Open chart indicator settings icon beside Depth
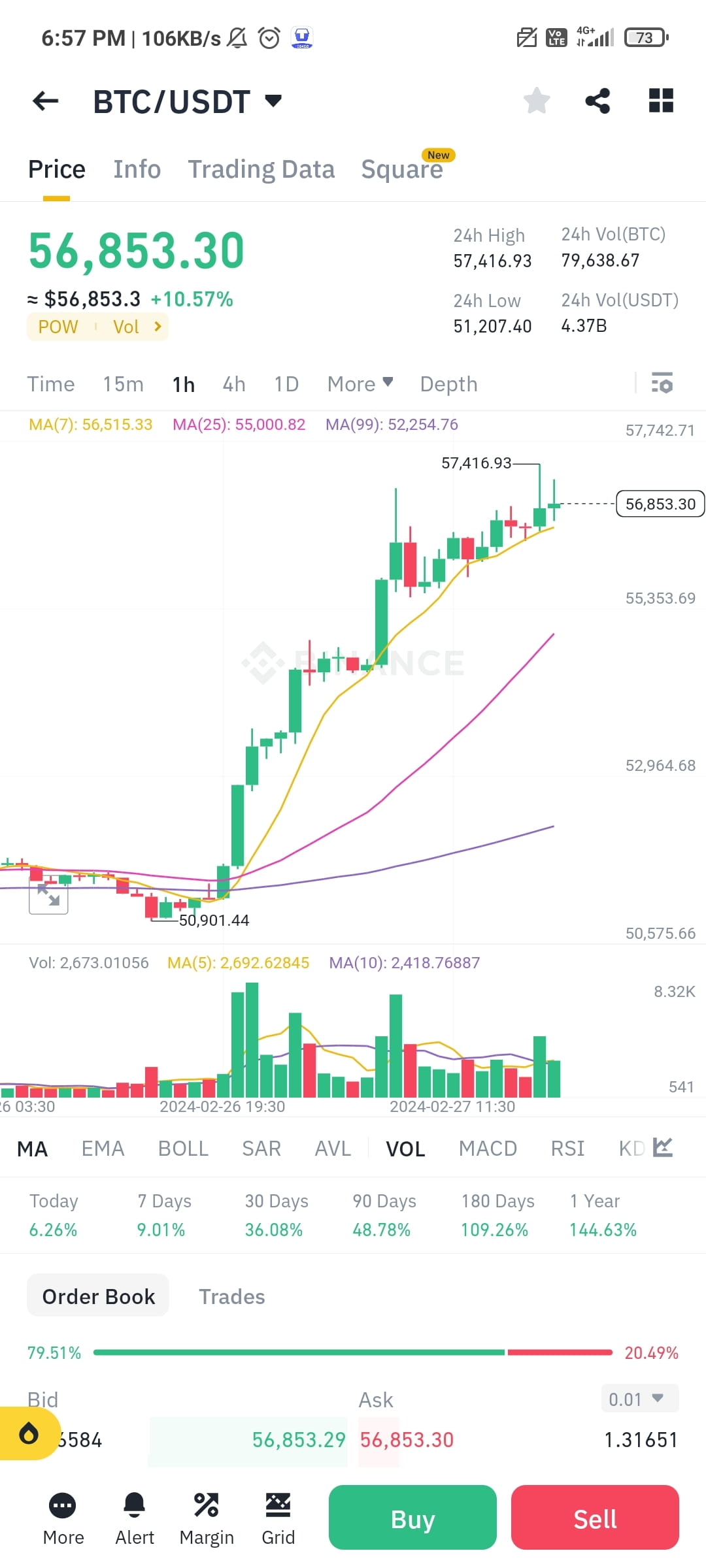The image size is (706, 1568). coord(662,384)
